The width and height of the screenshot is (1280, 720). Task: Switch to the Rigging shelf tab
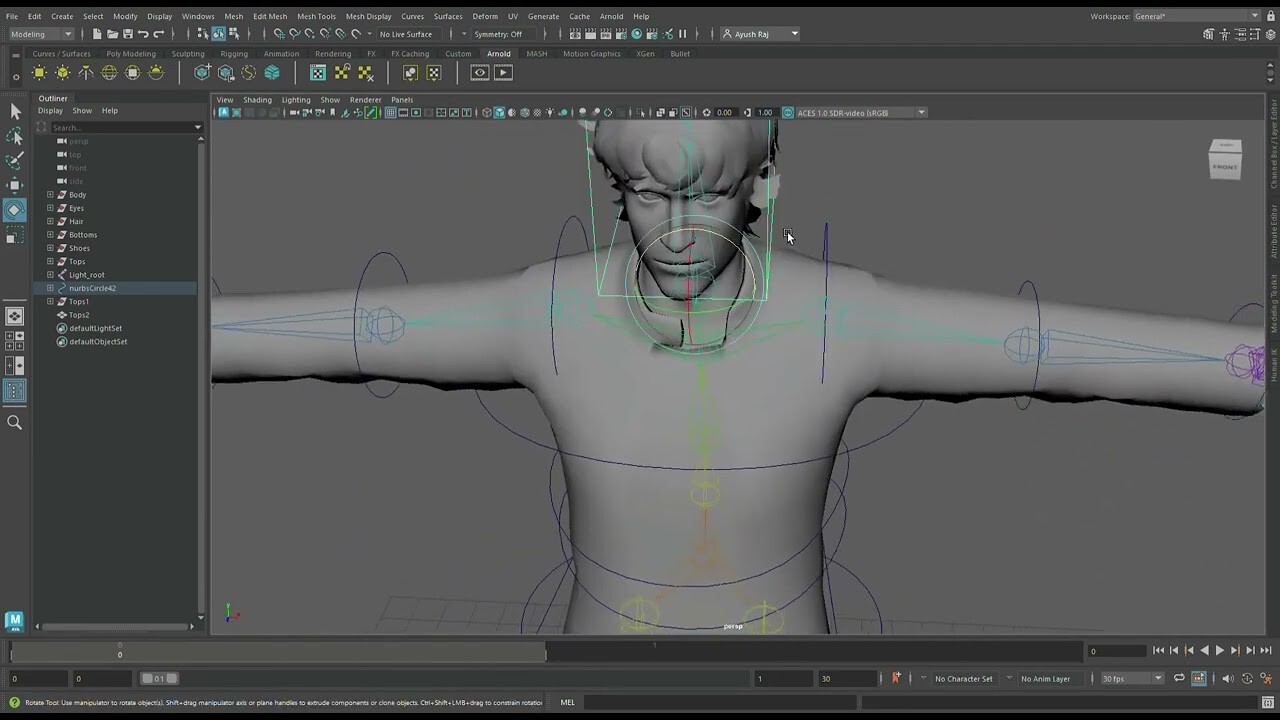[x=233, y=53]
